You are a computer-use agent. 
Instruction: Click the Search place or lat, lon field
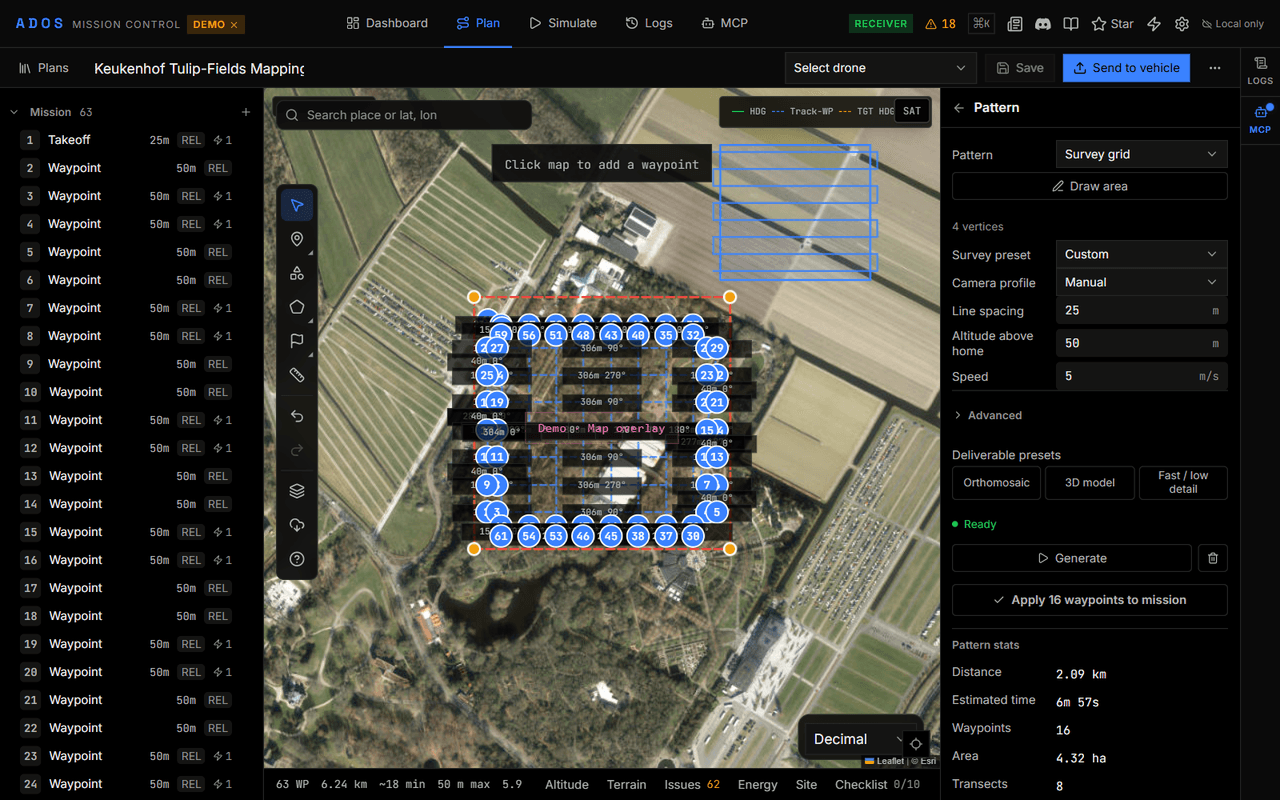point(404,115)
